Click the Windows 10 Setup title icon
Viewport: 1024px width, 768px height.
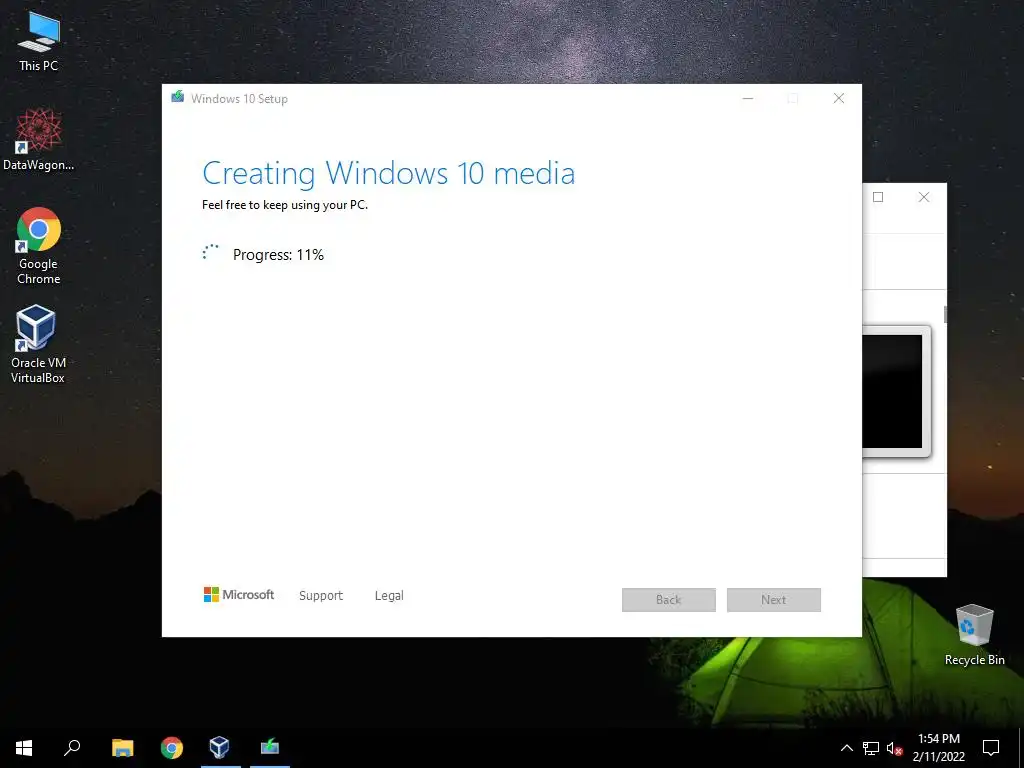pyautogui.click(x=178, y=97)
